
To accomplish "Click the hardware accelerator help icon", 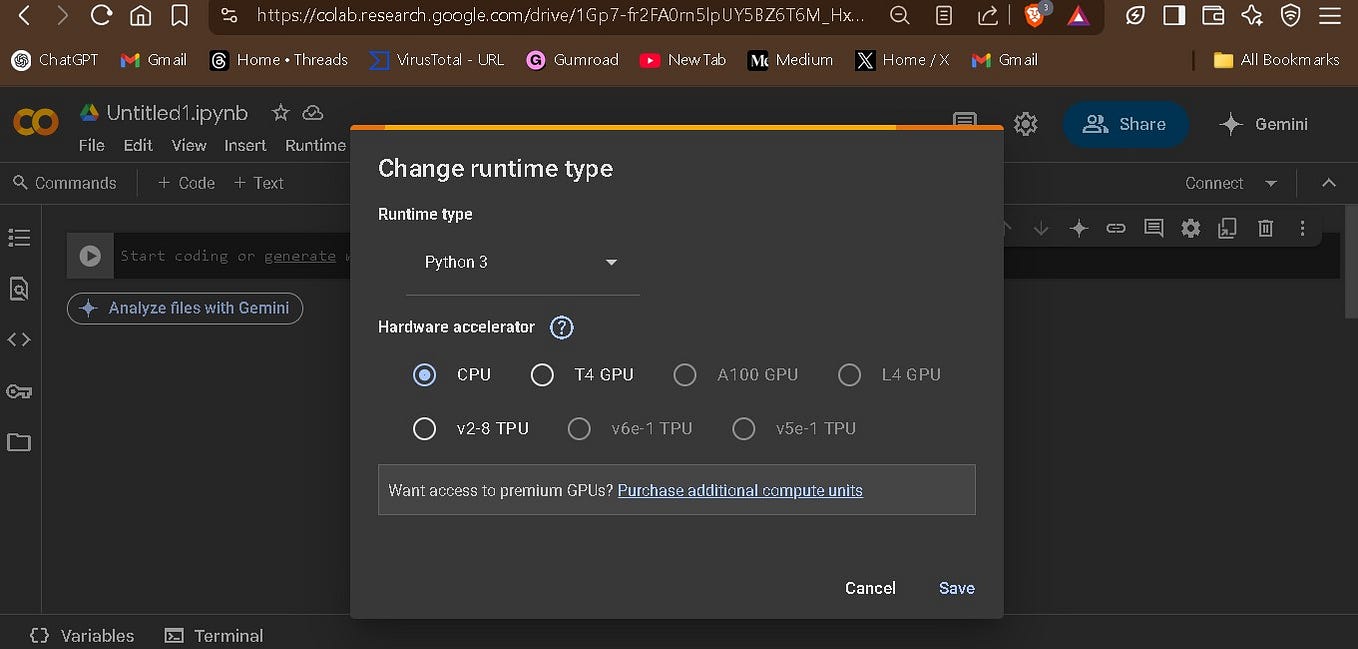I will tap(562, 327).
